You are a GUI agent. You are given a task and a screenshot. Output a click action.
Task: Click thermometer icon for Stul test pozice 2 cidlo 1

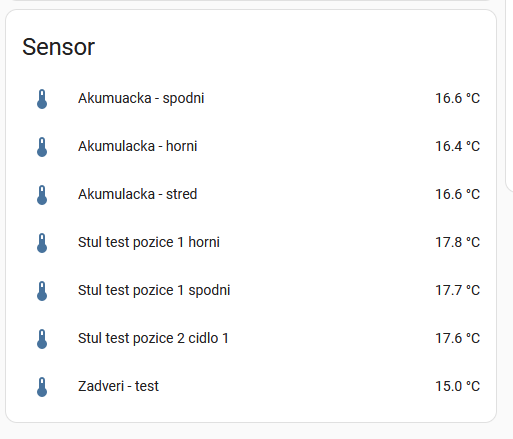42,339
